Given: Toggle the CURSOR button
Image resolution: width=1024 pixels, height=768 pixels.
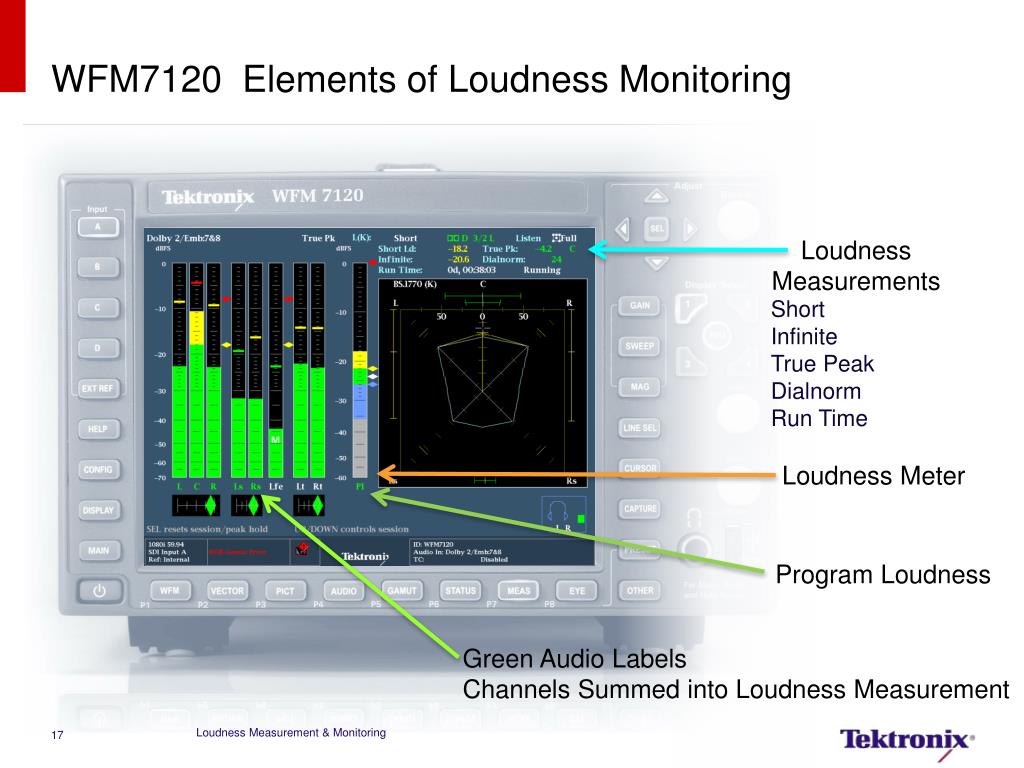Looking at the screenshot, I should 639,468.
